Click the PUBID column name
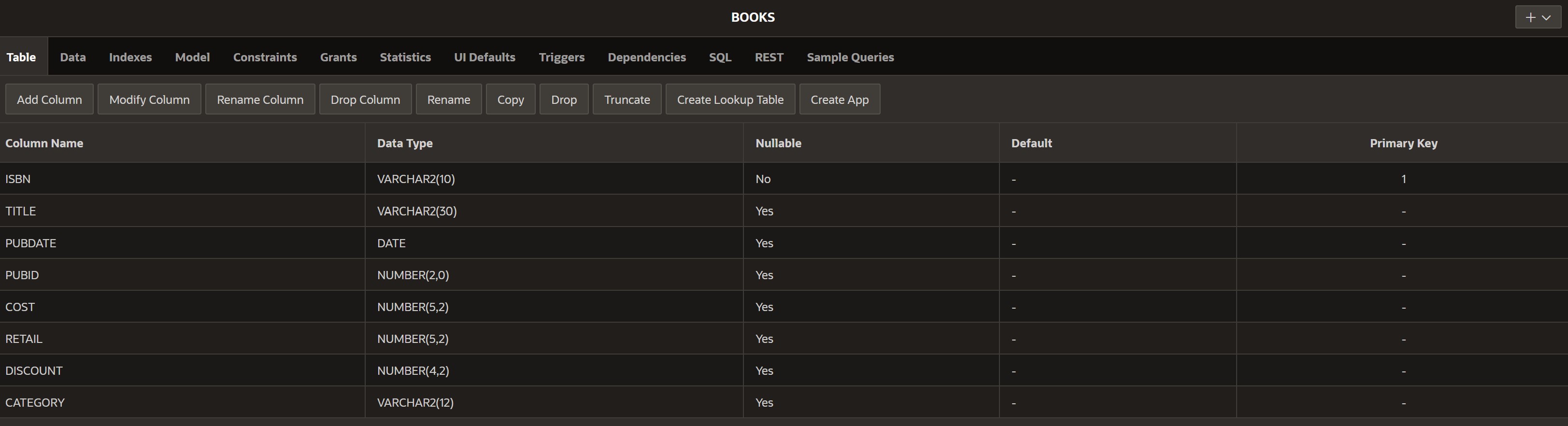This screenshot has width=1568, height=426. pos(22,275)
